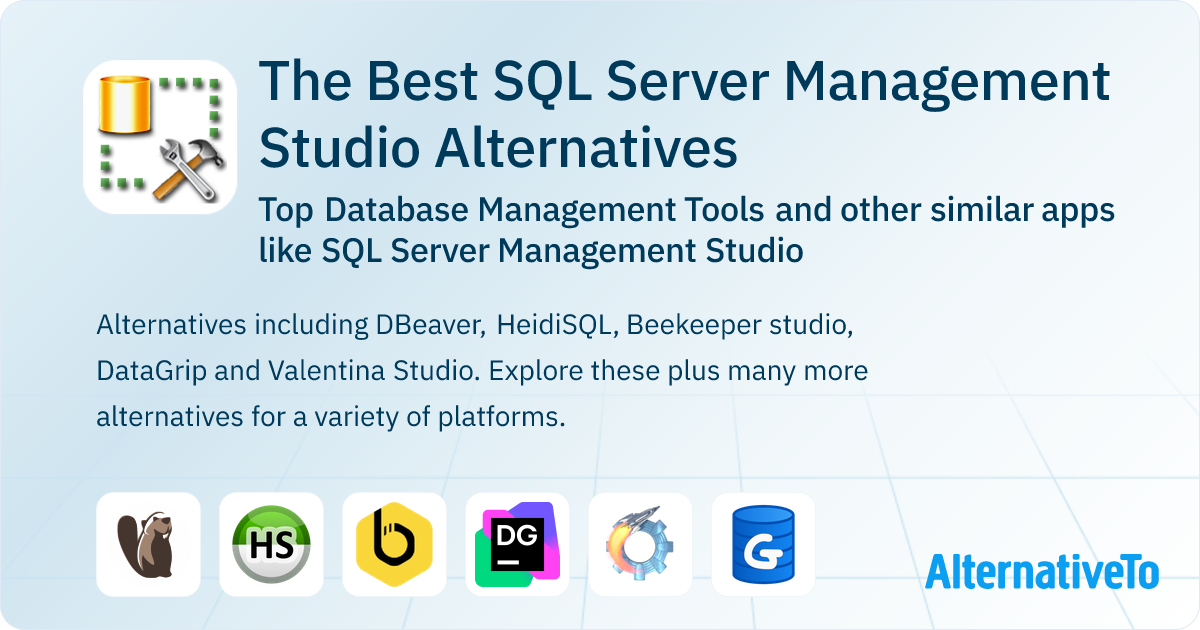Image resolution: width=1200 pixels, height=630 pixels.
Task: Click the DBeaver beaver icon
Action: click(148, 543)
